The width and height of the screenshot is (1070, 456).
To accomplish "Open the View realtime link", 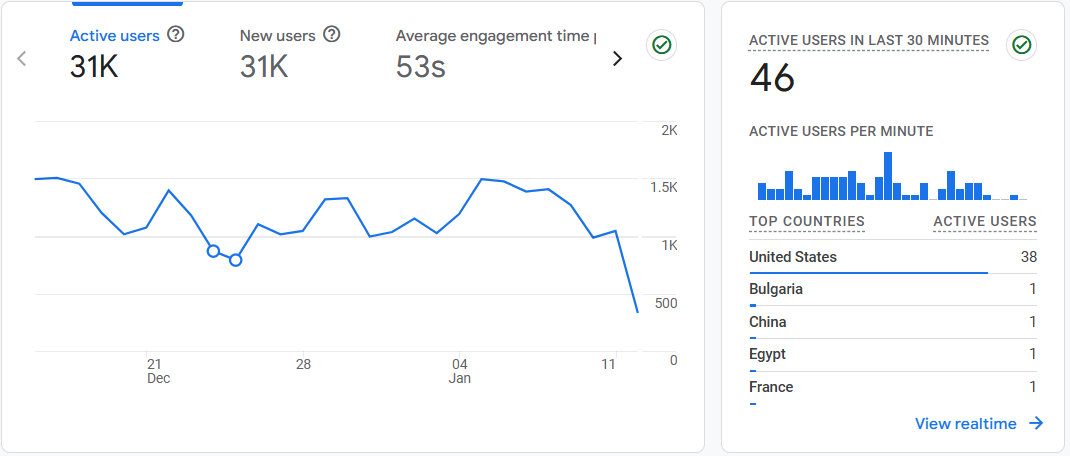I will [x=965, y=424].
